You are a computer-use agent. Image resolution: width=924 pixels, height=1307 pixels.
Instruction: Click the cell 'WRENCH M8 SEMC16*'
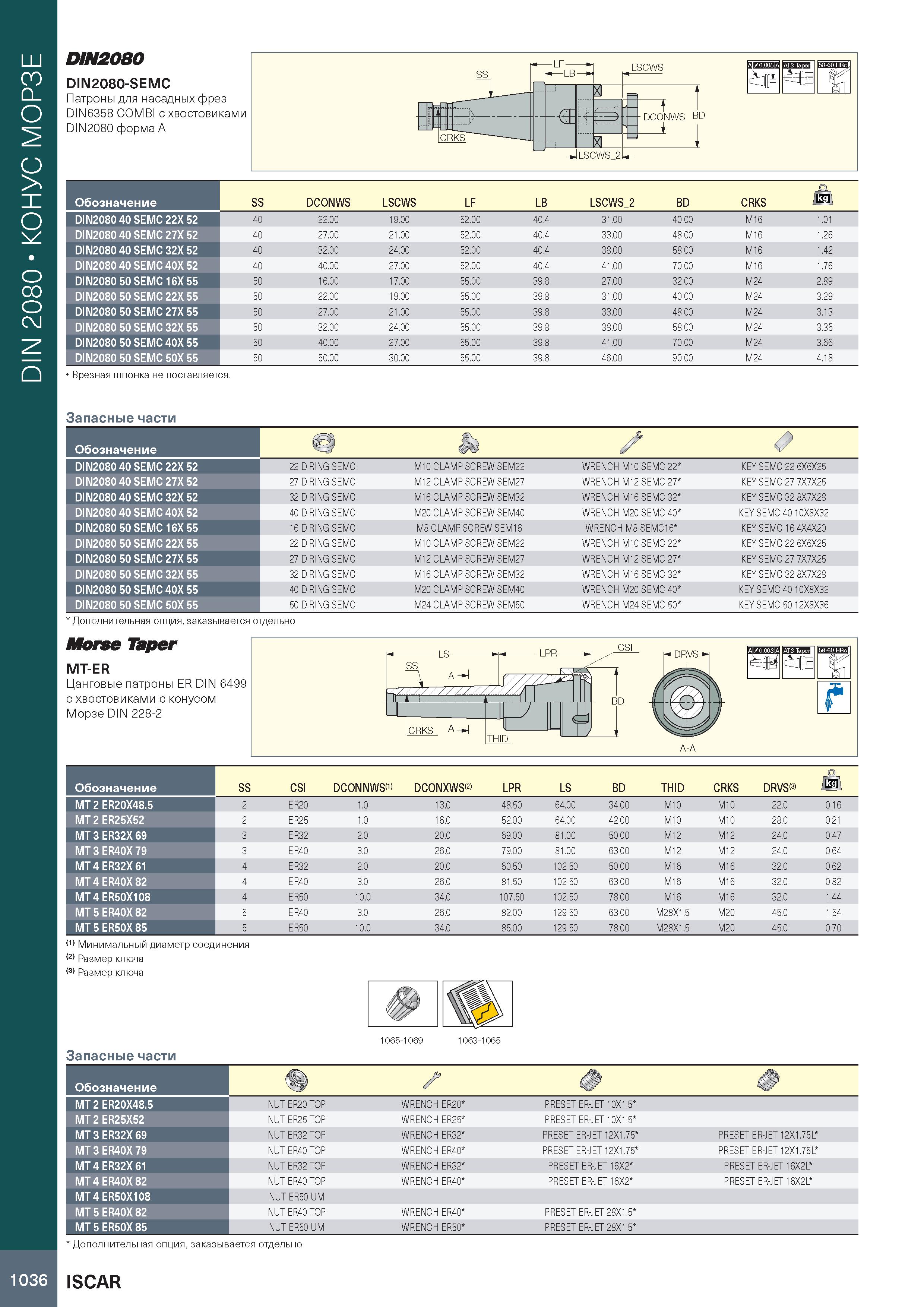pyautogui.click(x=631, y=528)
